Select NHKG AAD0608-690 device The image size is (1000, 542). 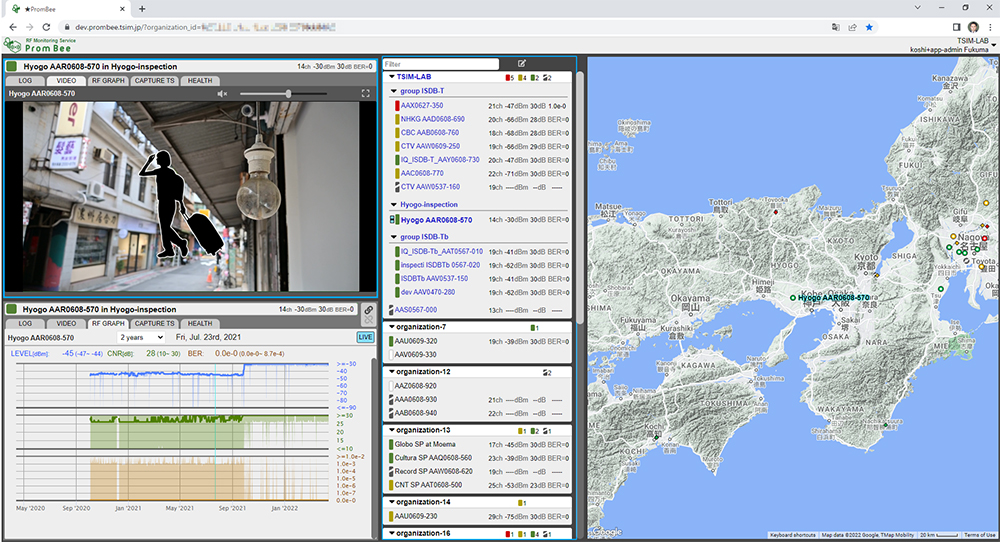tap(433, 119)
